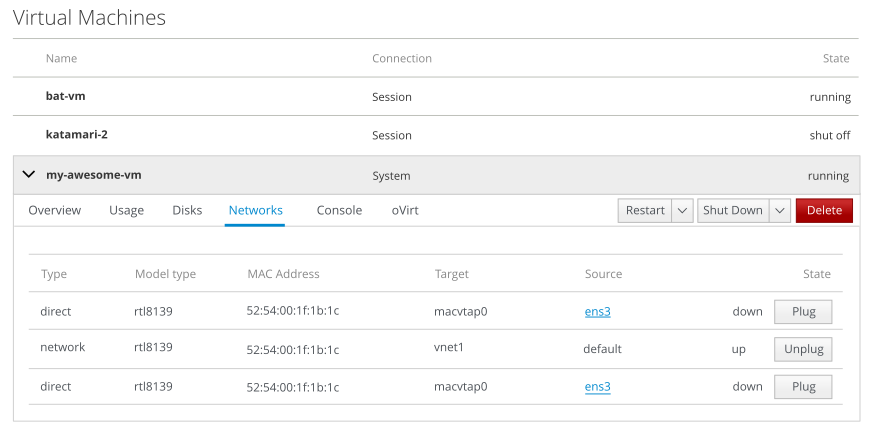The image size is (876, 437).
Task: Click the Shut Down button
Action: coord(732,211)
